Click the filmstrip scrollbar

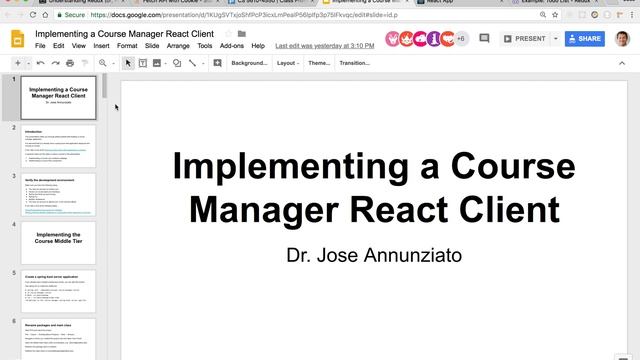(x=104, y=86)
